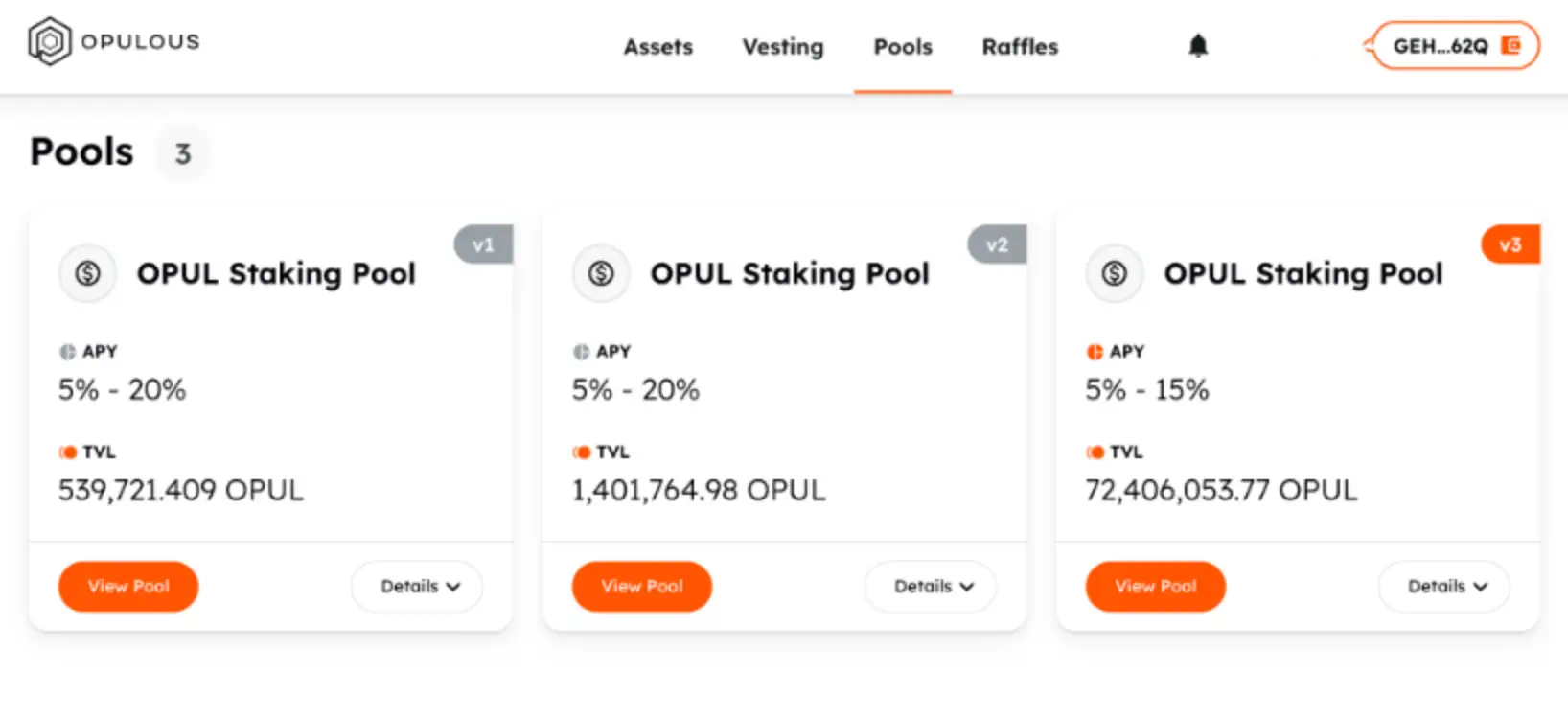The height and width of the screenshot is (719, 1568).
Task: Click the GEH...62Q wallet address button
Action: click(x=1440, y=46)
